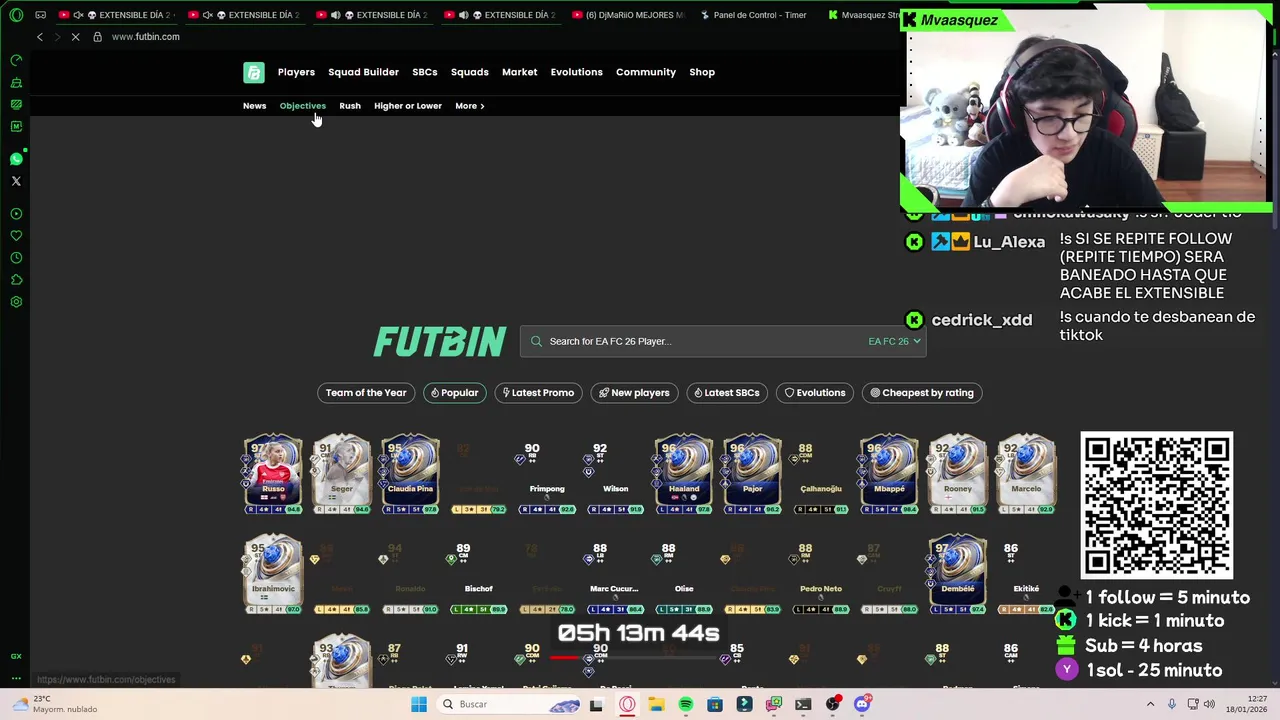This screenshot has height=720, width=1280.
Task: Open the Claudia Pina 95 player card
Action: click(x=410, y=474)
